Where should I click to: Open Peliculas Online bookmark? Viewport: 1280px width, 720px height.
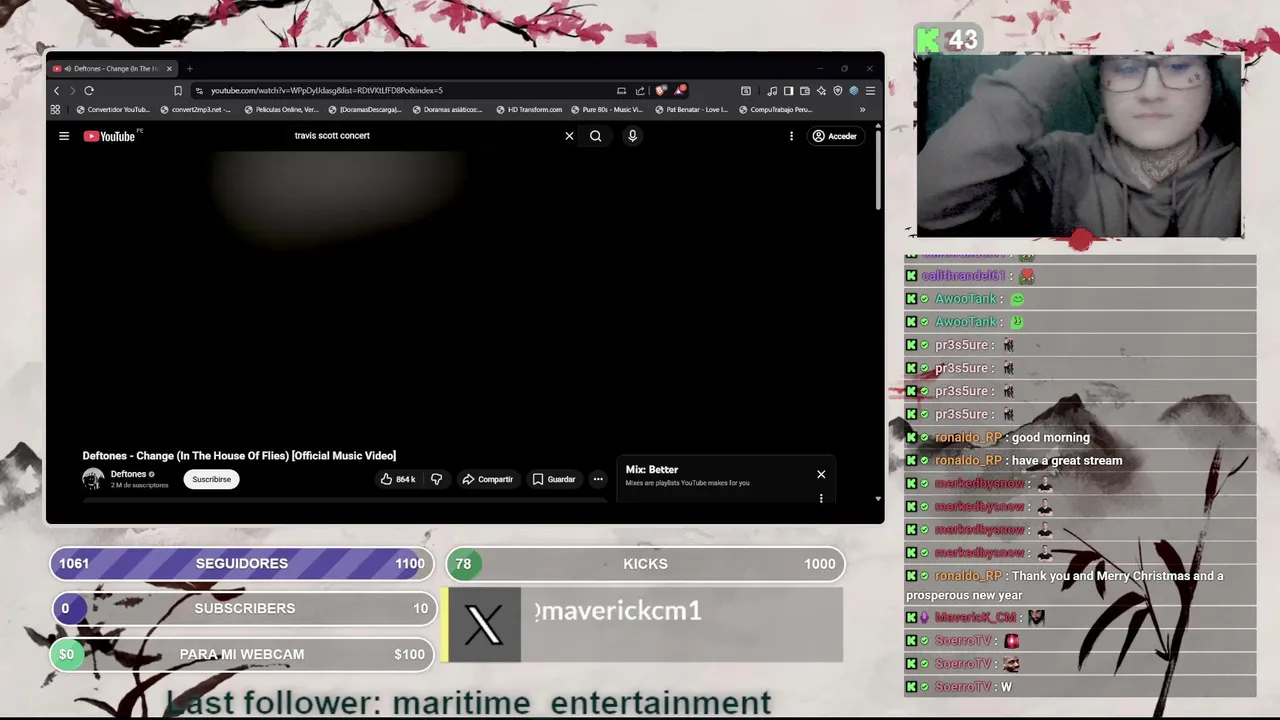point(282,110)
